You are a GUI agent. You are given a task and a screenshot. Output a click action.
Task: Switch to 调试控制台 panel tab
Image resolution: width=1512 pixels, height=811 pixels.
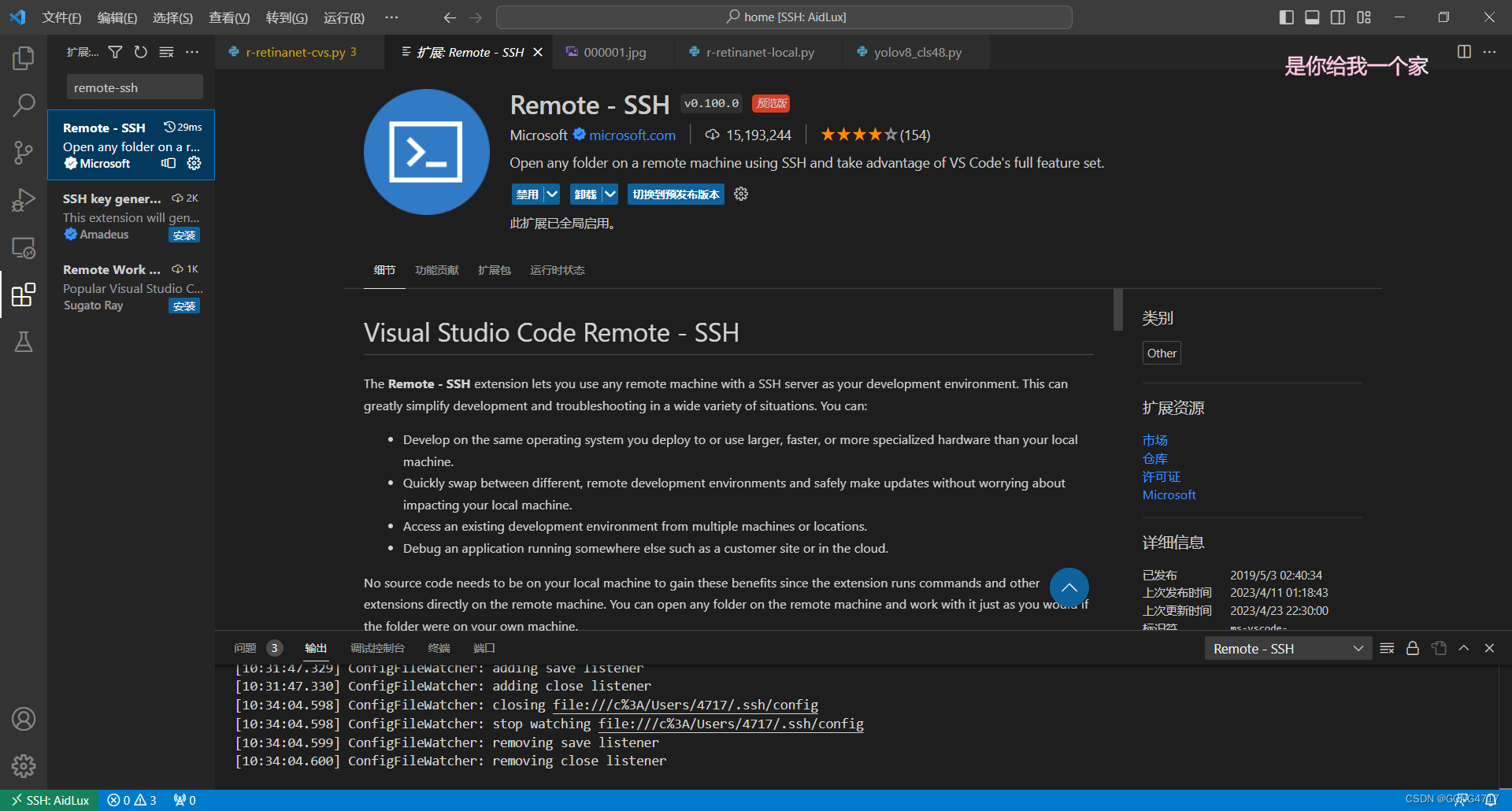point(377,648)
